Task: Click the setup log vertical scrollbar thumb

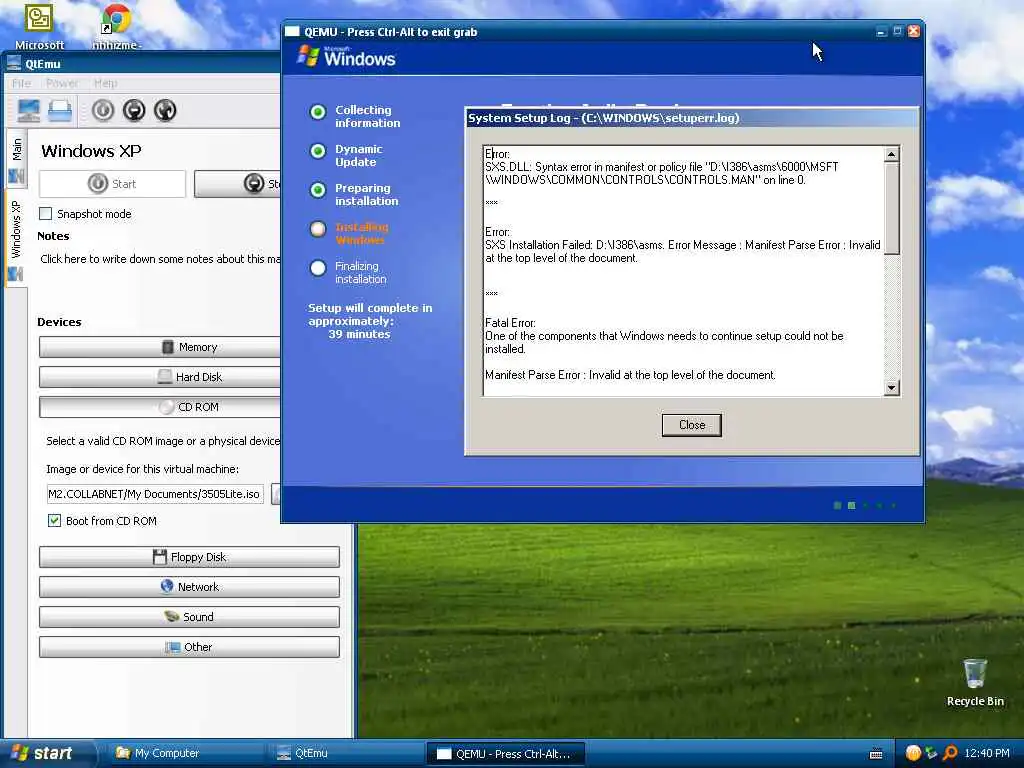Action: [x=891, y=208]
